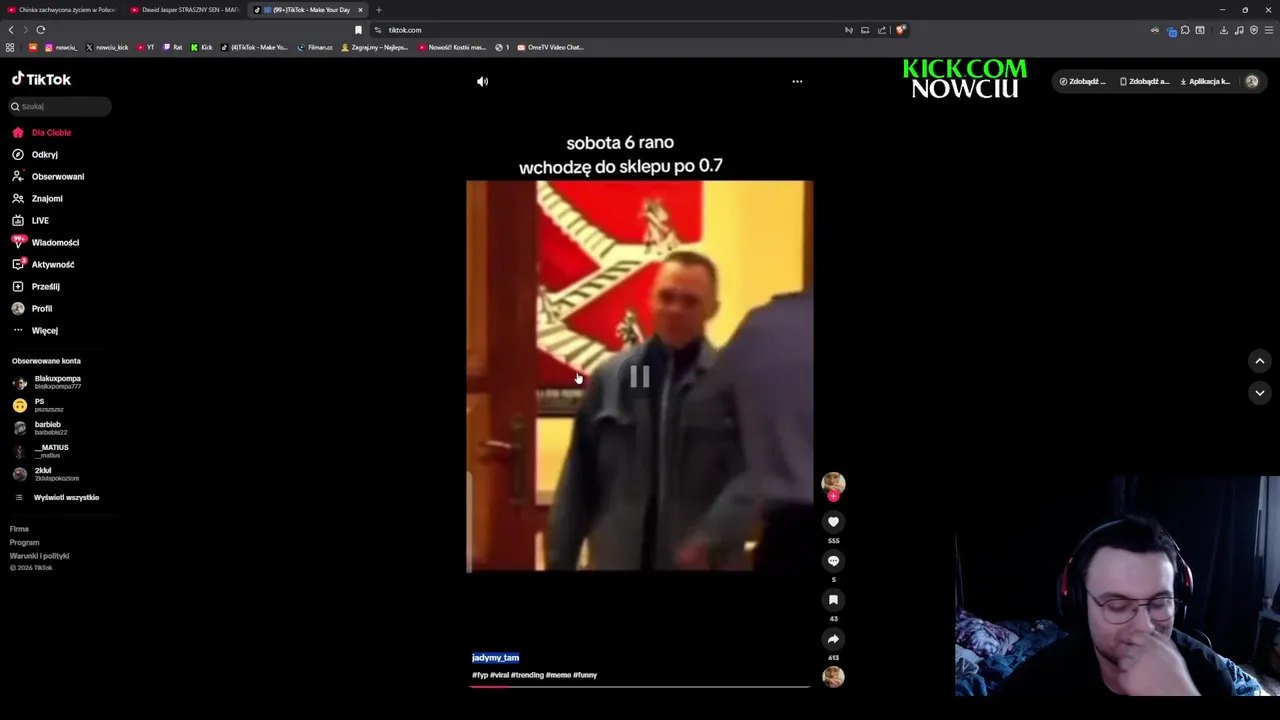
Task: Open browser downloads icon
Action: [1223, 30]
